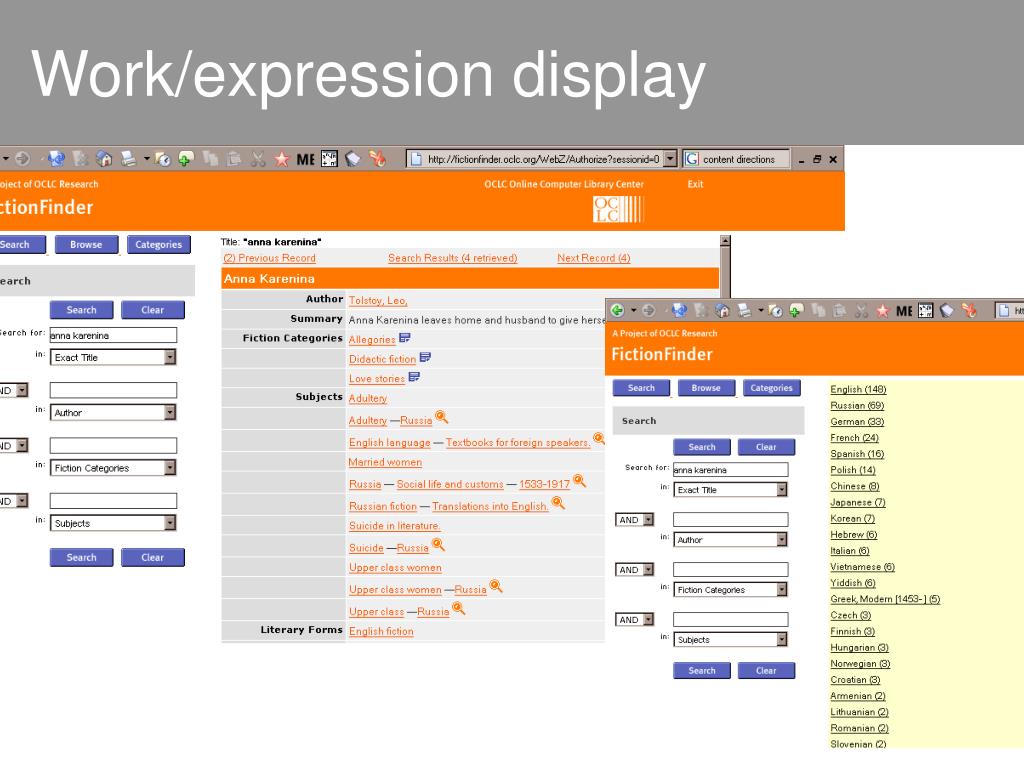Image resolution: width=1024 pixels, height=768 pixels.
Task: Open Fiction Categories dropdown in back window
Action: point(170,468)
